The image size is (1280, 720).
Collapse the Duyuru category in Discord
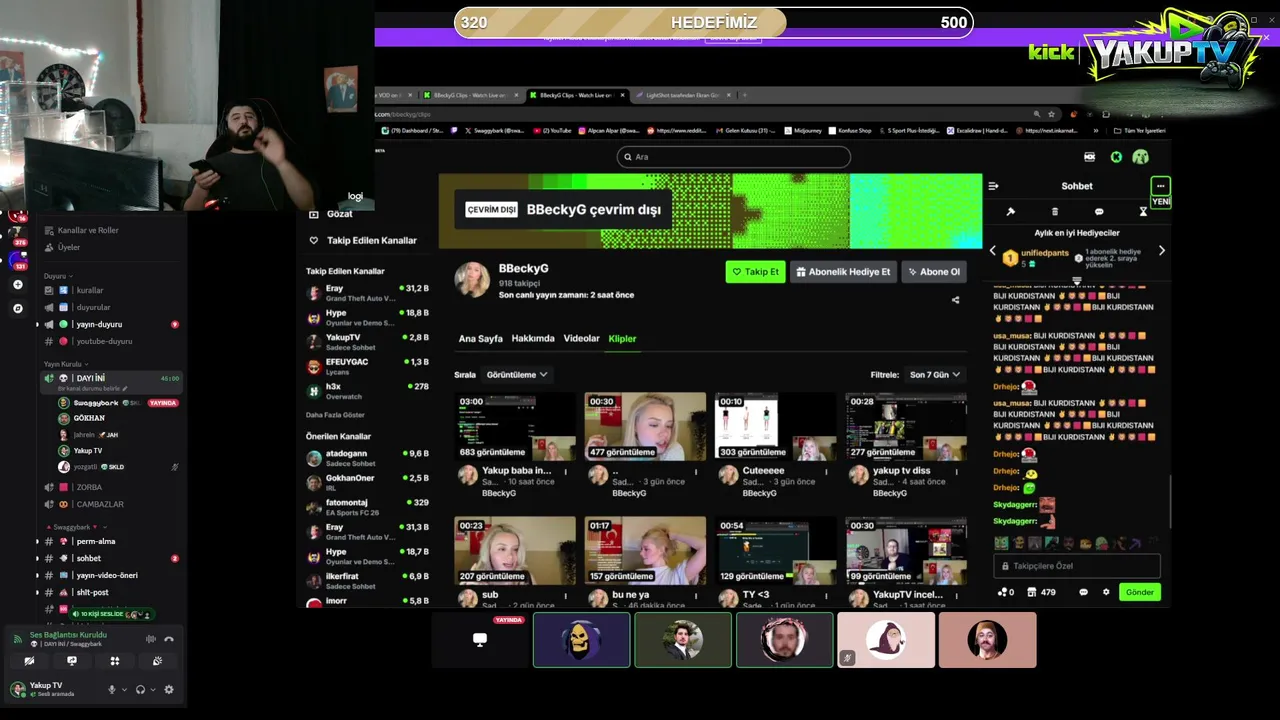point(56,276)
